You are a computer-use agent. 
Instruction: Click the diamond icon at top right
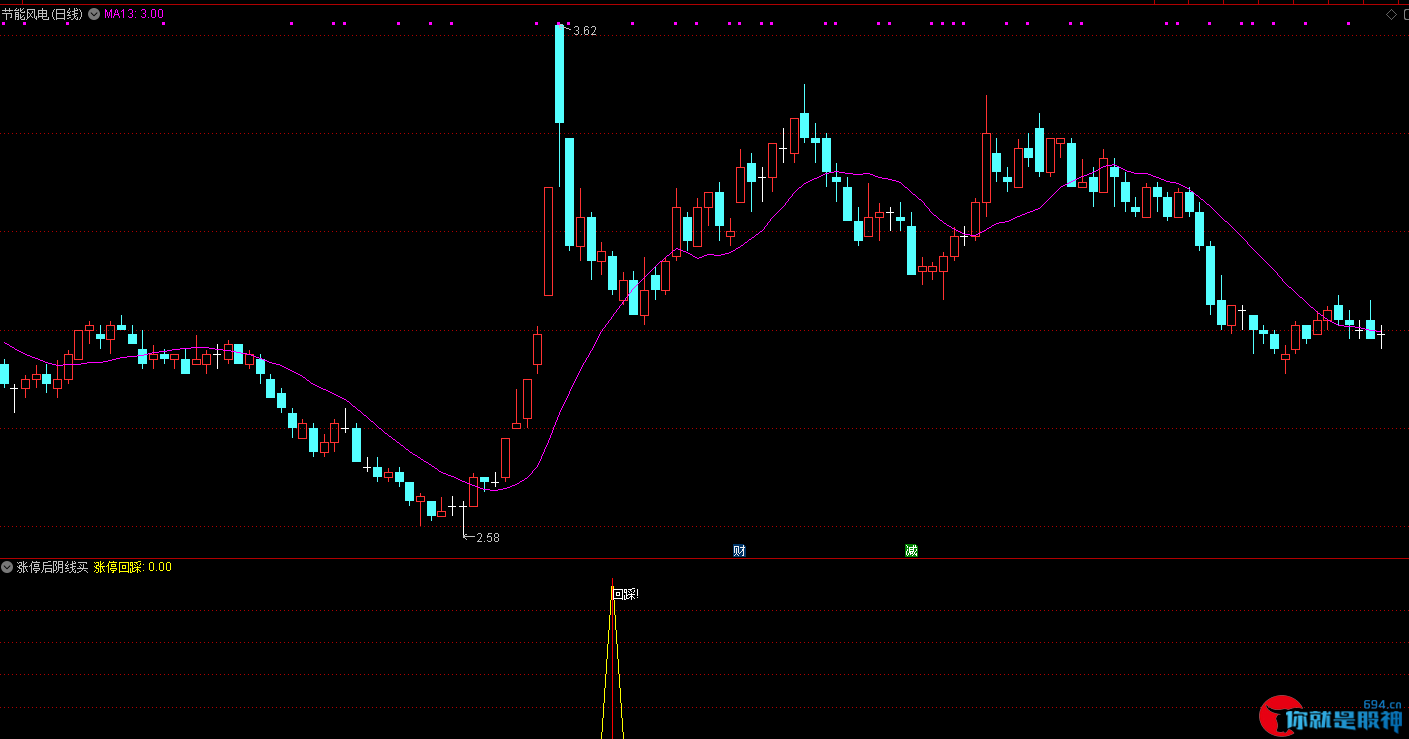click(1391, 14)
